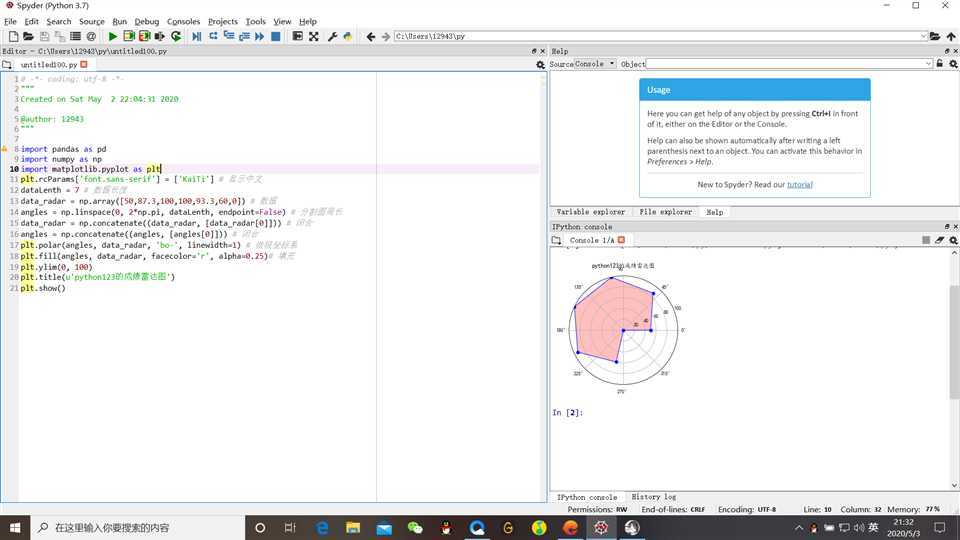Save the current file with the floppy icon
This screenshot has width=960, height=540.
(44, 37)
